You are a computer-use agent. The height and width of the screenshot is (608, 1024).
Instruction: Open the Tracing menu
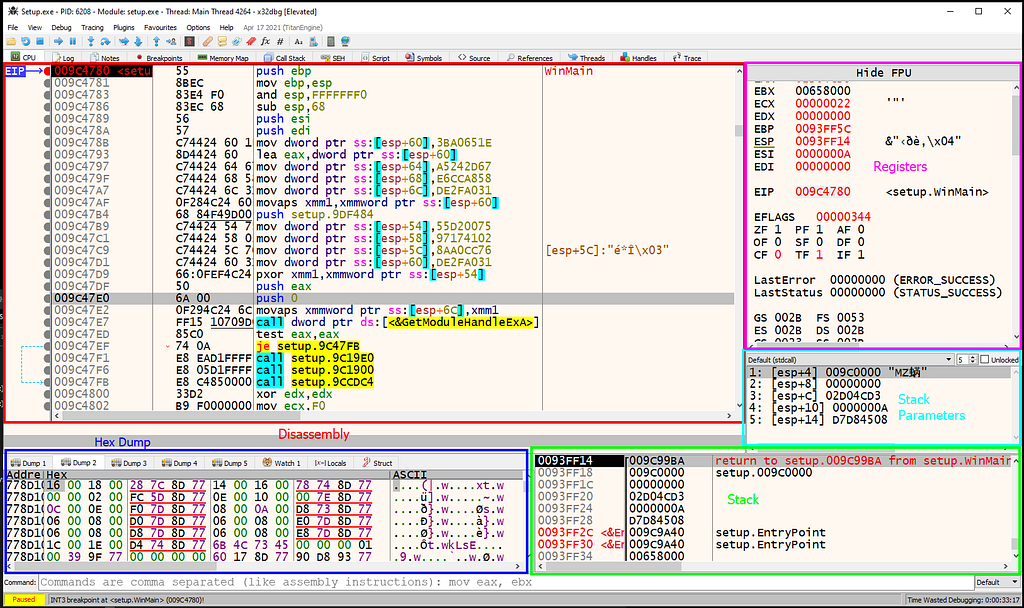(x=92, y=27)
